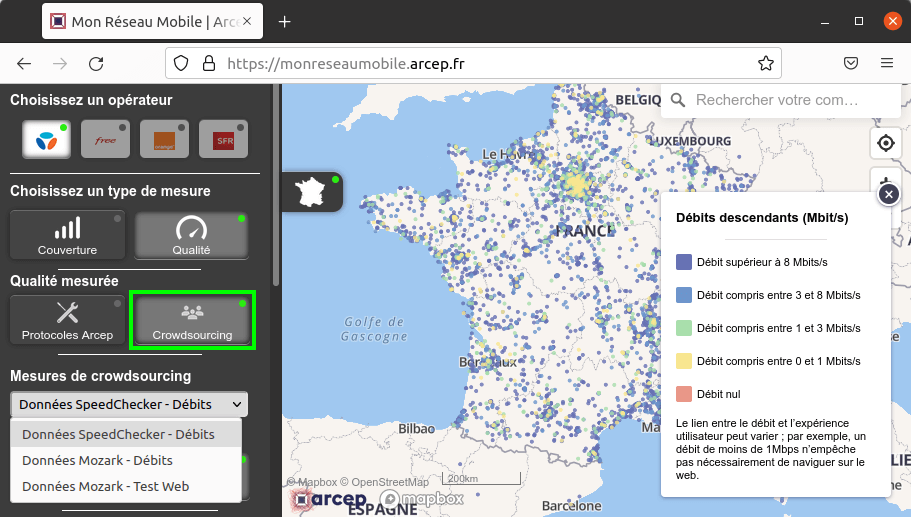Select the Free operator icon
This screenshot has width=911, height=517.
coord(105,140)
